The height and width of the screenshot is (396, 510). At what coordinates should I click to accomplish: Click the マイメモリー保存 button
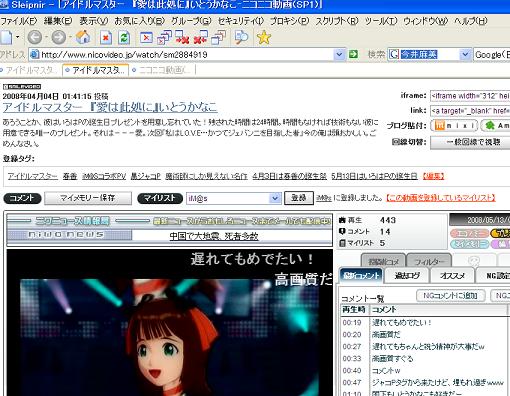[x=88, y=198]
